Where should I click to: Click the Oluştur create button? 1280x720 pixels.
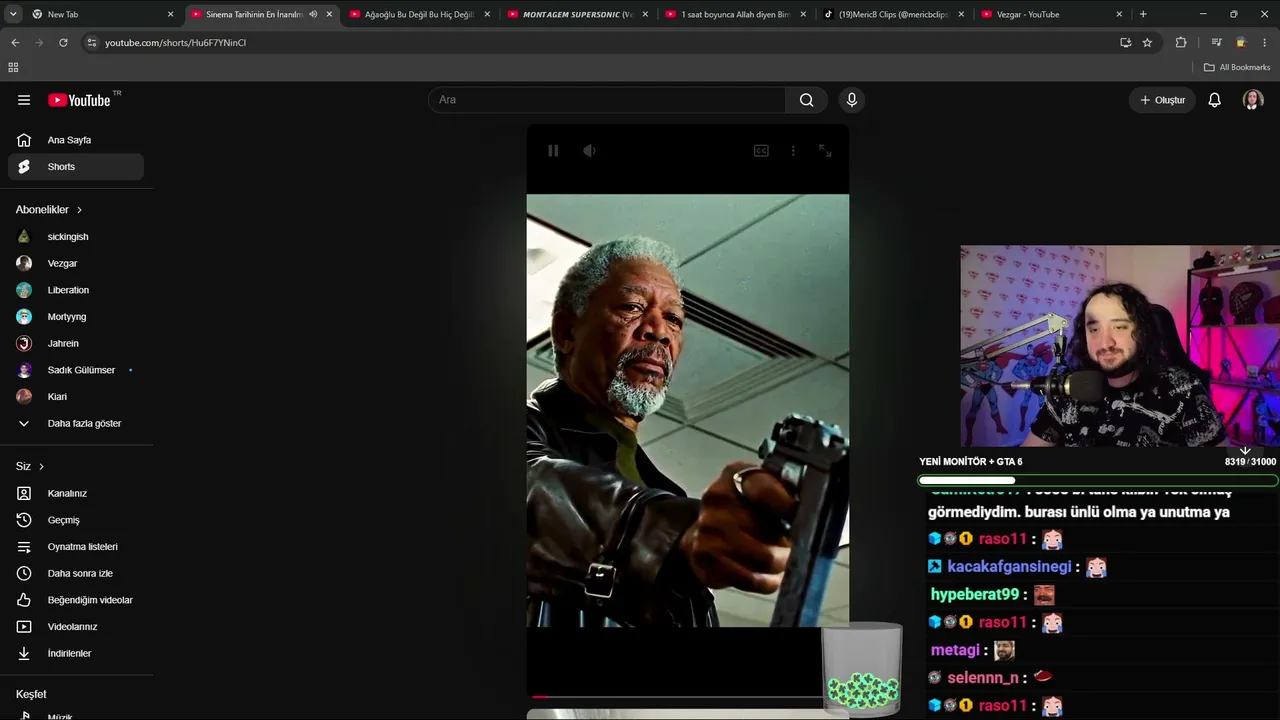[1163, 100]
